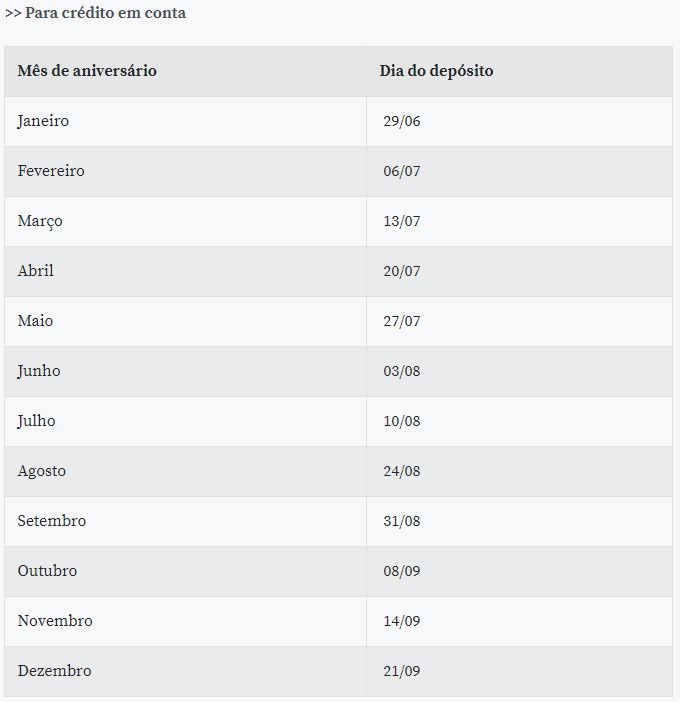Click the 06/07 deposit date
Image resolution: width=680 pixels, height=702 pixels.
[x=402, y=171]
